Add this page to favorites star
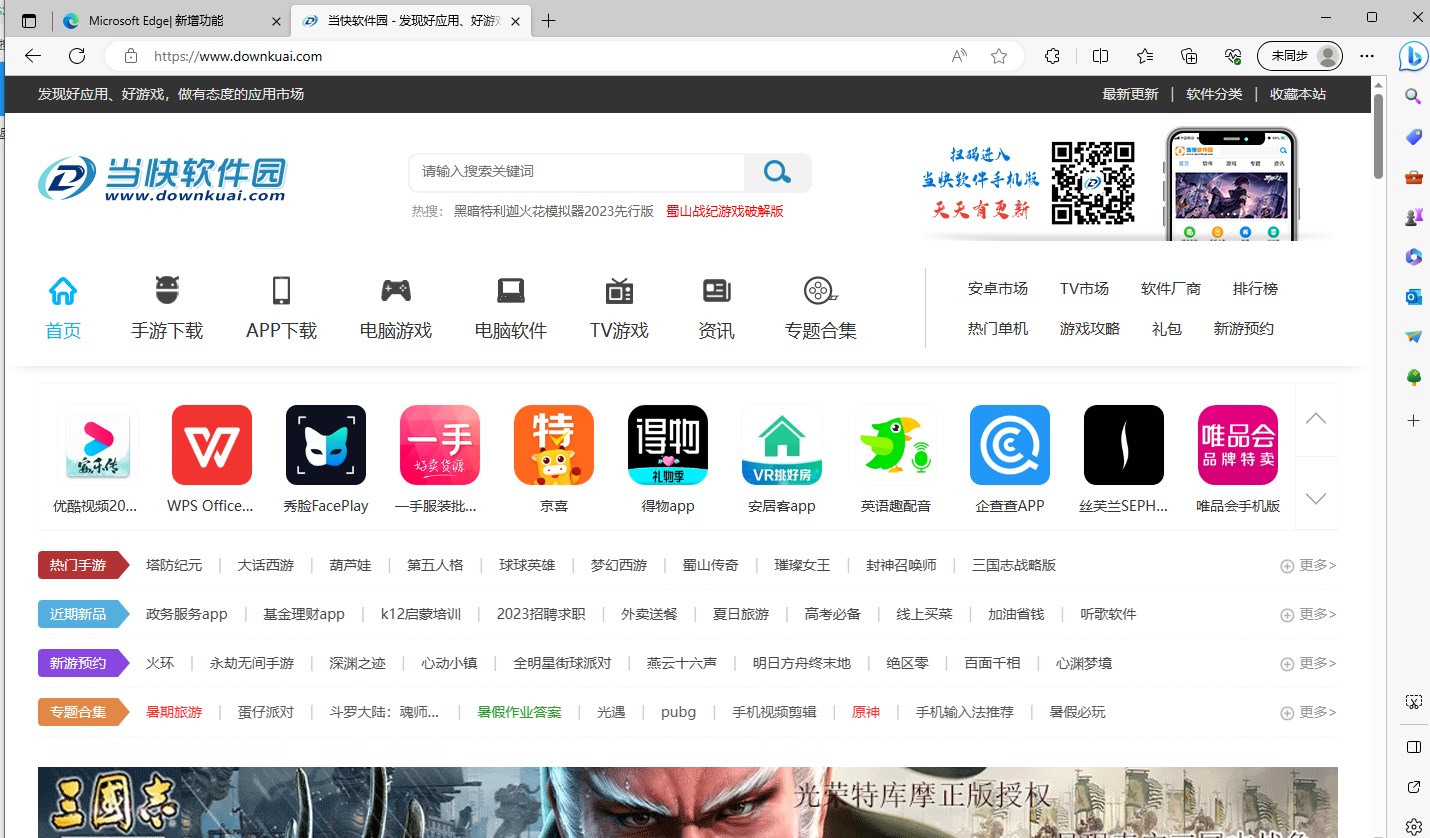 [999, 56]
